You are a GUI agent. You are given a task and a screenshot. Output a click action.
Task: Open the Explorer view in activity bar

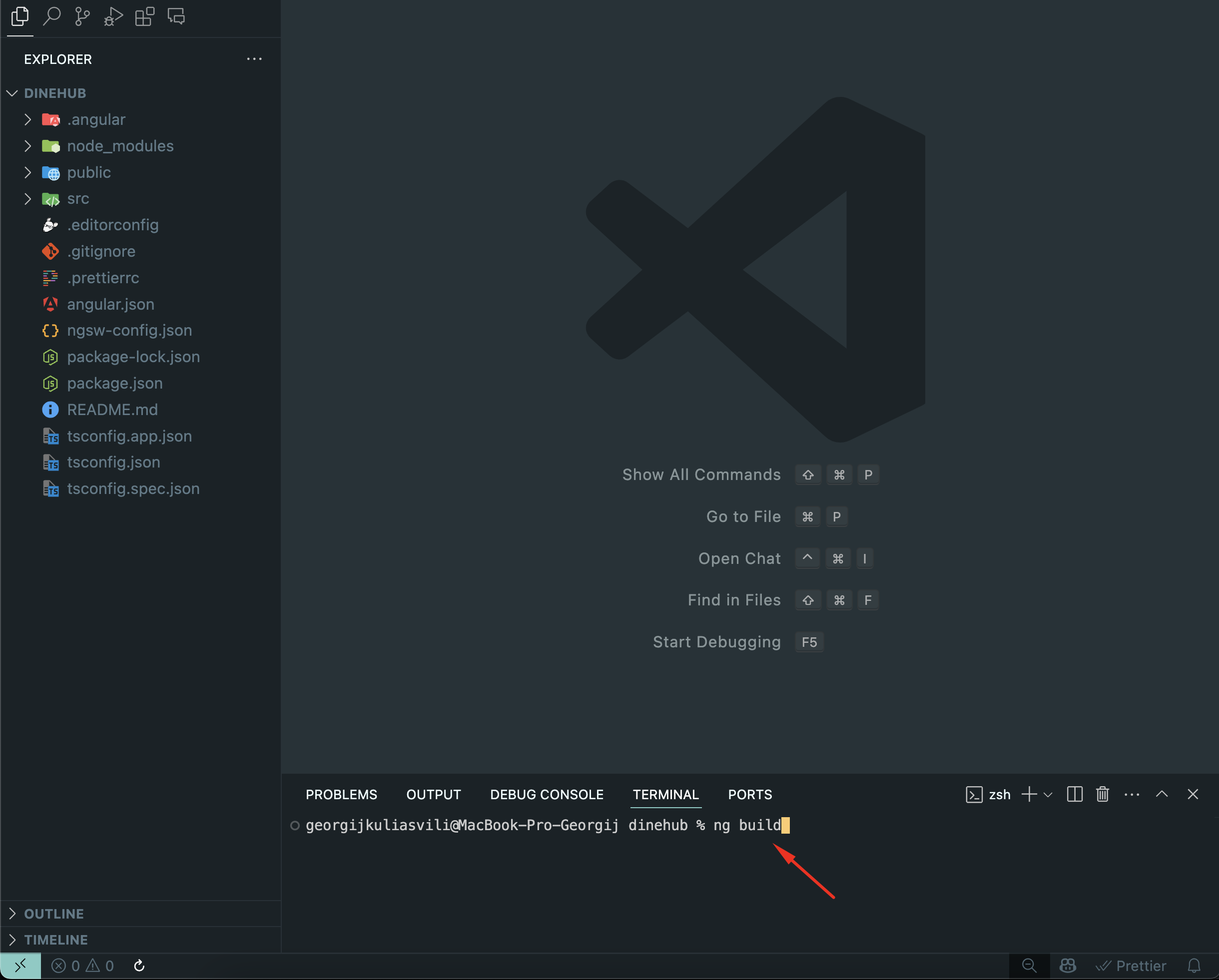click(x=20, y=16)
